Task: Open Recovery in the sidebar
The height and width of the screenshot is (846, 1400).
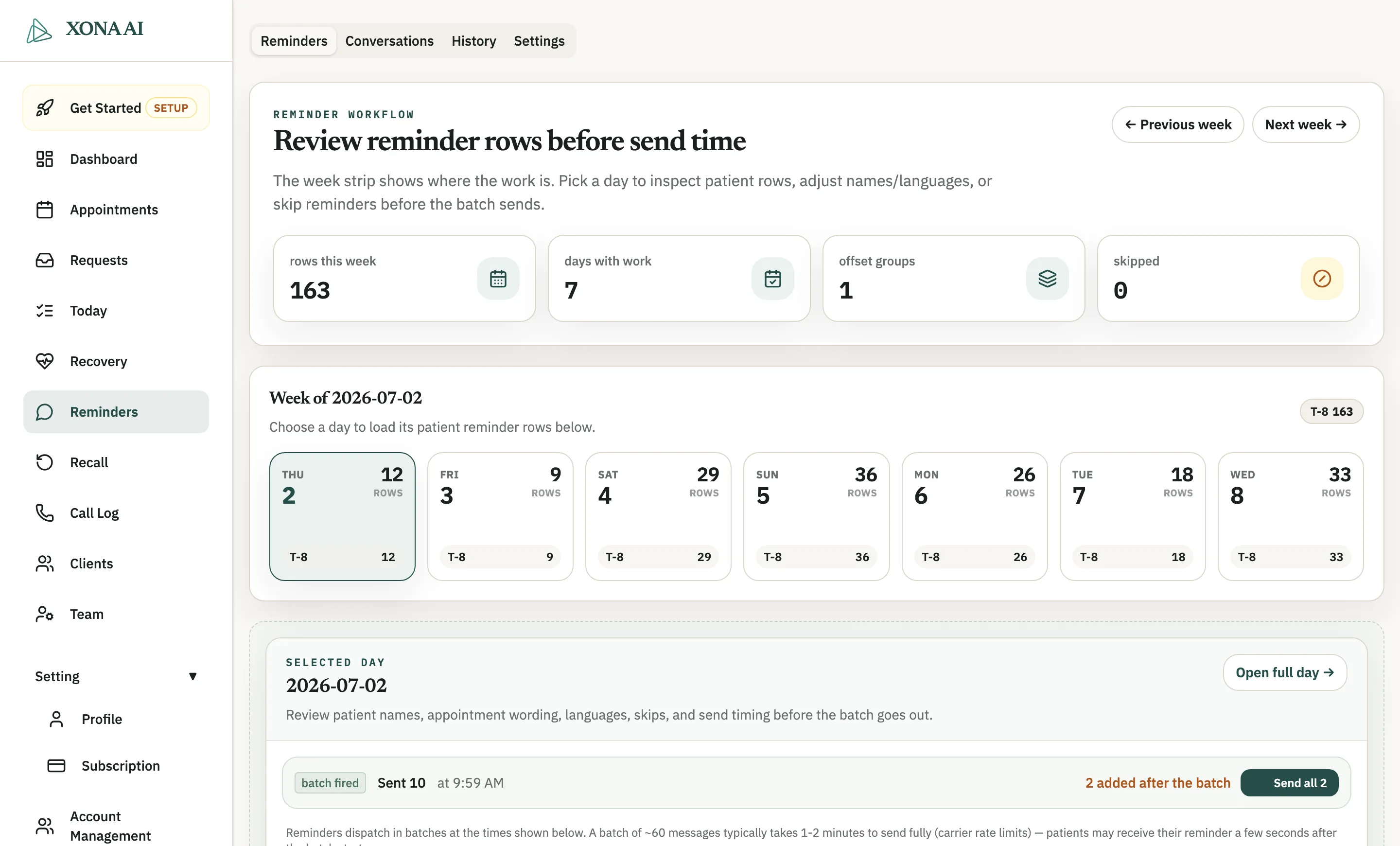Action: coord(116,361)
